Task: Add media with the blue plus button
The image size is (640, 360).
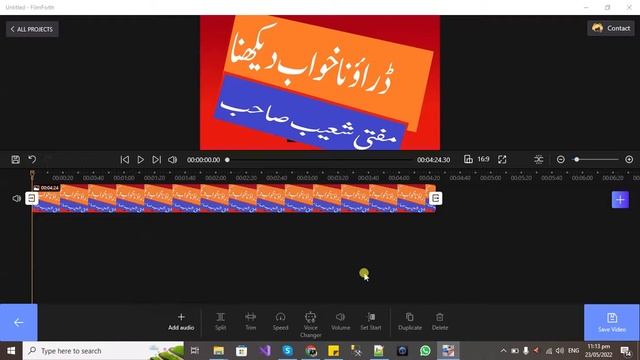Action: pos(620,200)
